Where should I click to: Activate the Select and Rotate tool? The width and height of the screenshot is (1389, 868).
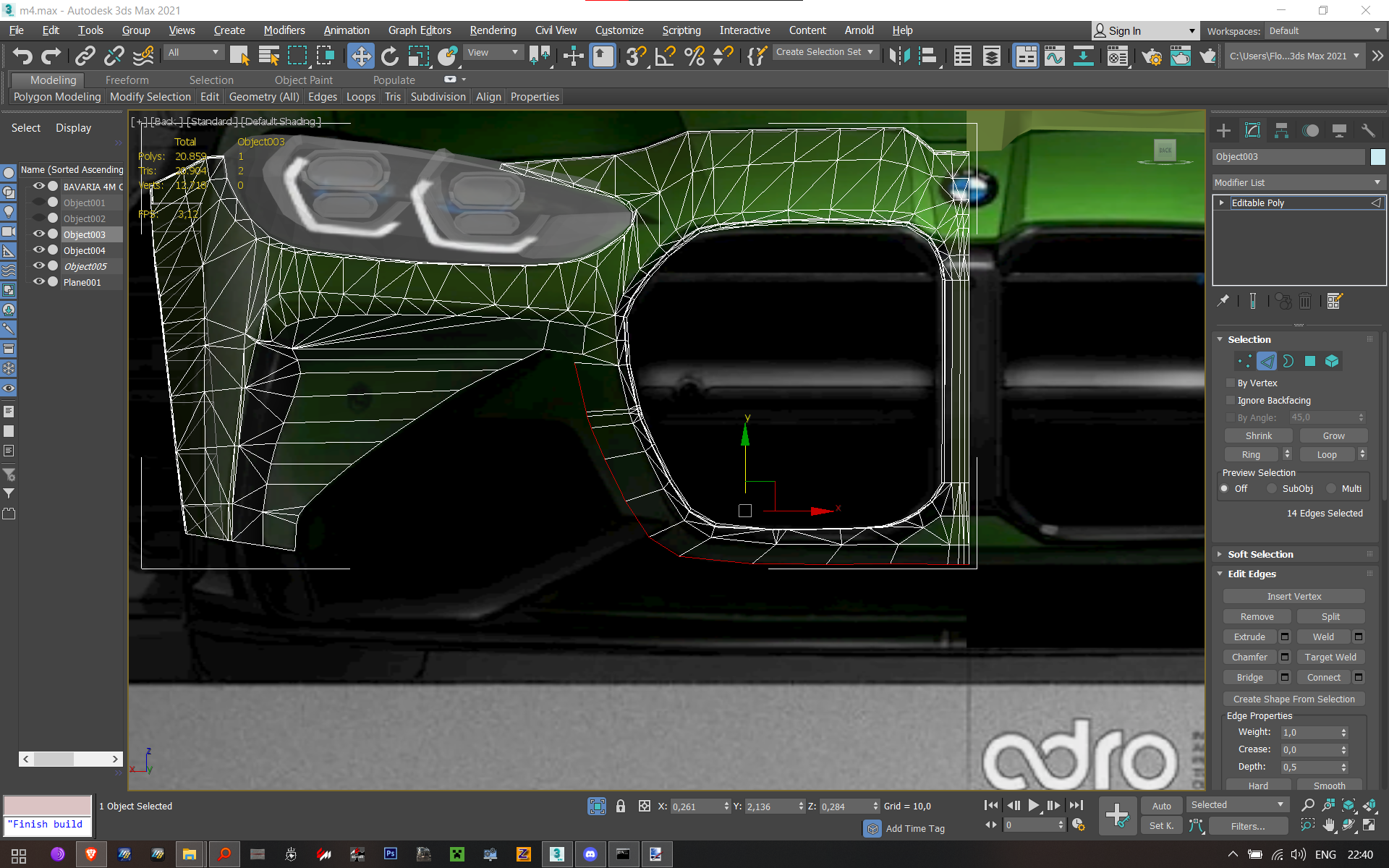pyautogui.click(x=390, y=56)
